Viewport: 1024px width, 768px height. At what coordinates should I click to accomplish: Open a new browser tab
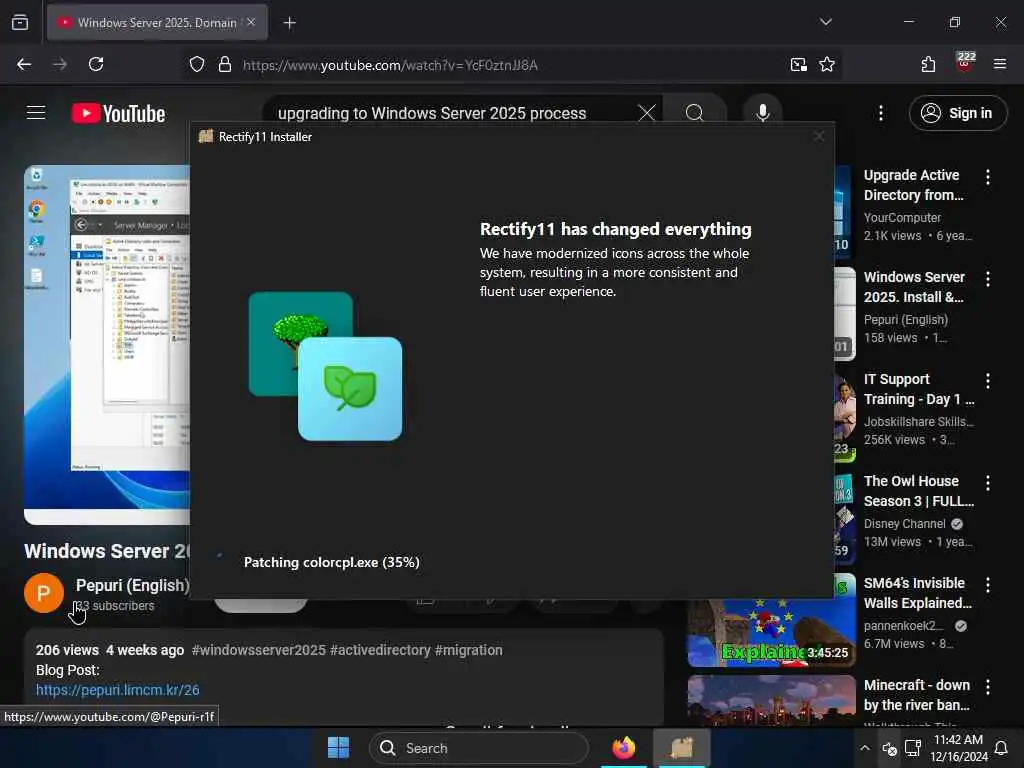[x=290, y=23]
